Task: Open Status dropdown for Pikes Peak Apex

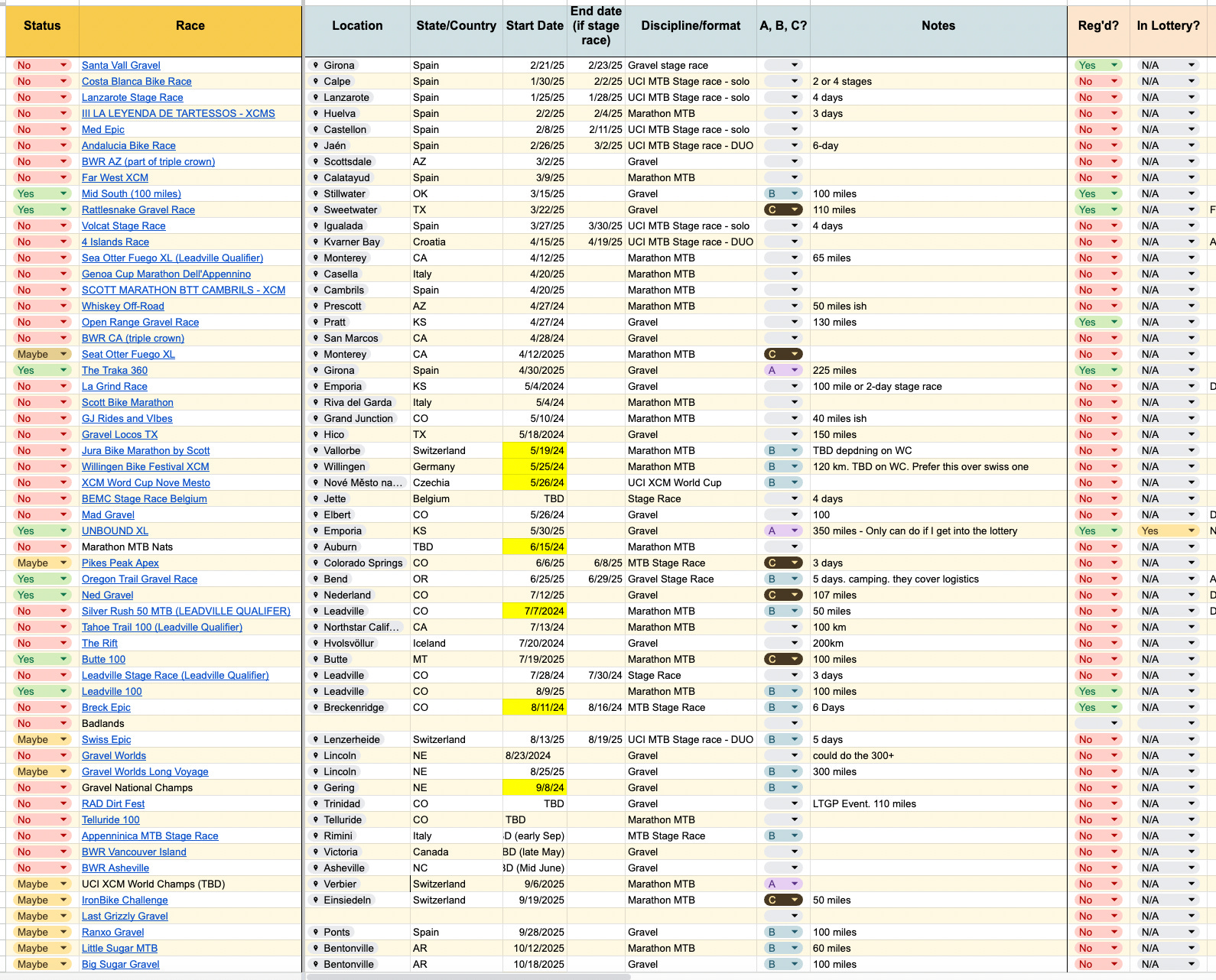Action: (x=42, y=563)
